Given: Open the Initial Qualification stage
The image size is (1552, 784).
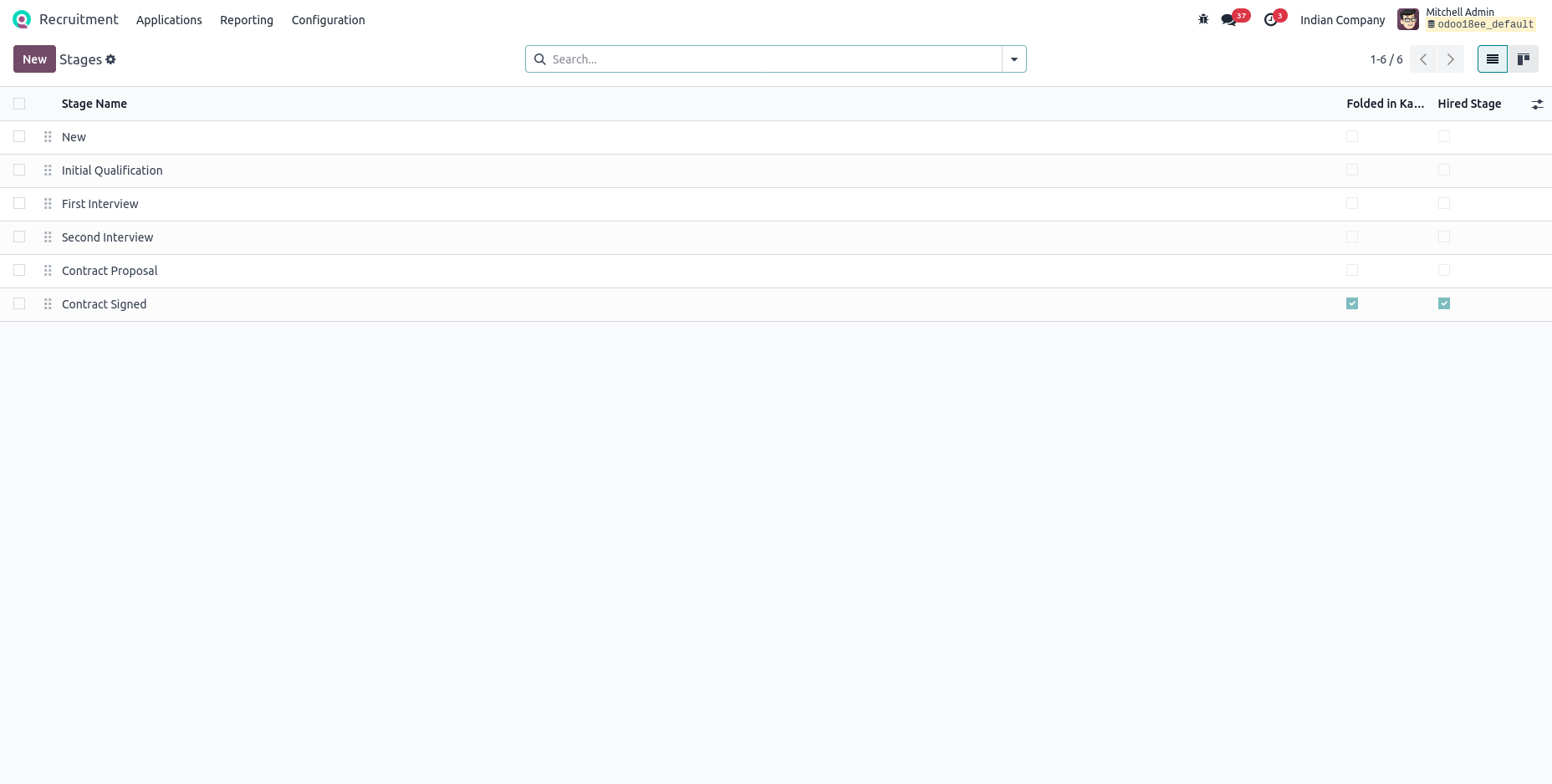Looking at the screenshot, I should [112, 171].
